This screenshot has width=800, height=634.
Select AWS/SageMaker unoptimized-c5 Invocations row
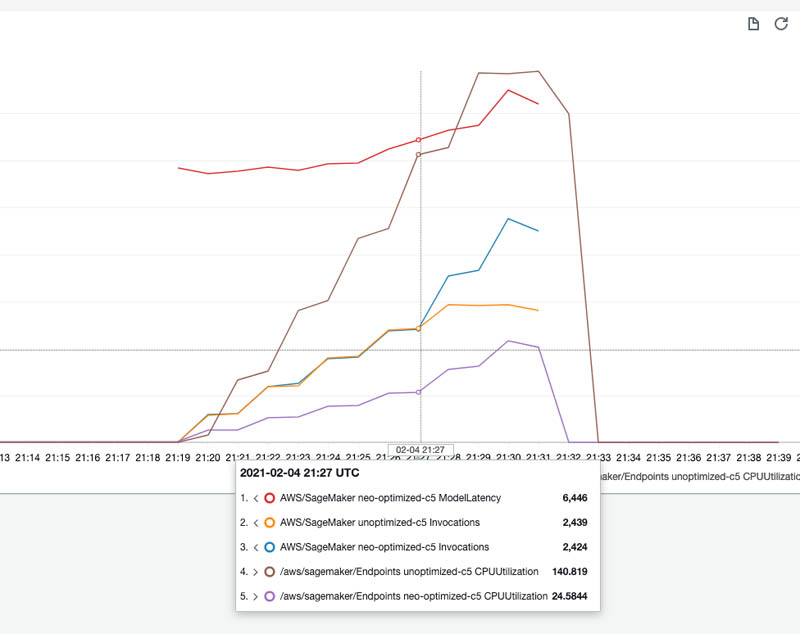click(x=414, y=522)
